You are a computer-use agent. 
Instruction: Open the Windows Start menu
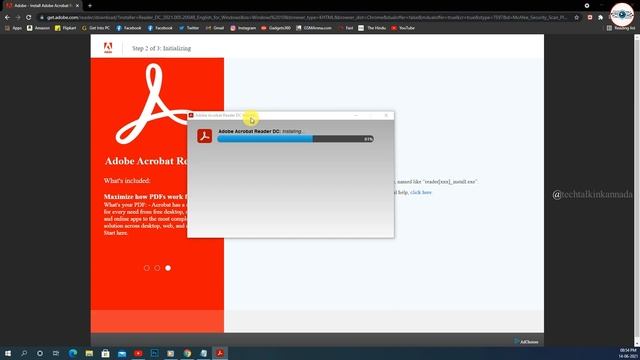coord(8,353)
